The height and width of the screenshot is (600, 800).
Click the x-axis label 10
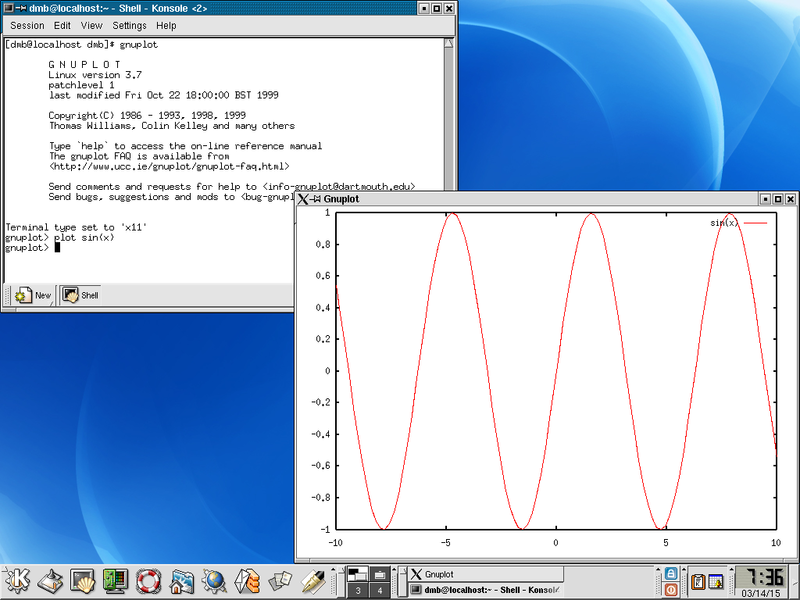[776, 543]
